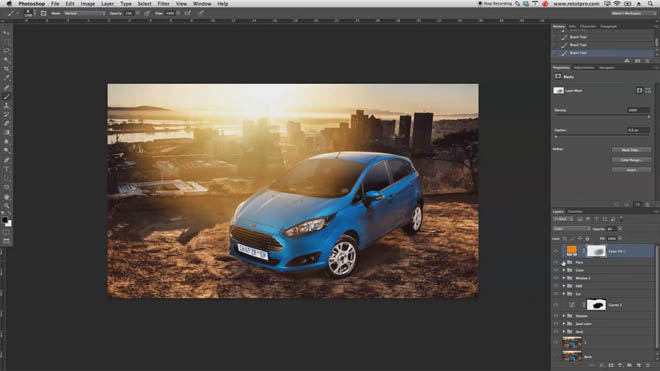Select the Move tool
660x371 pixels.
[6, 32]
